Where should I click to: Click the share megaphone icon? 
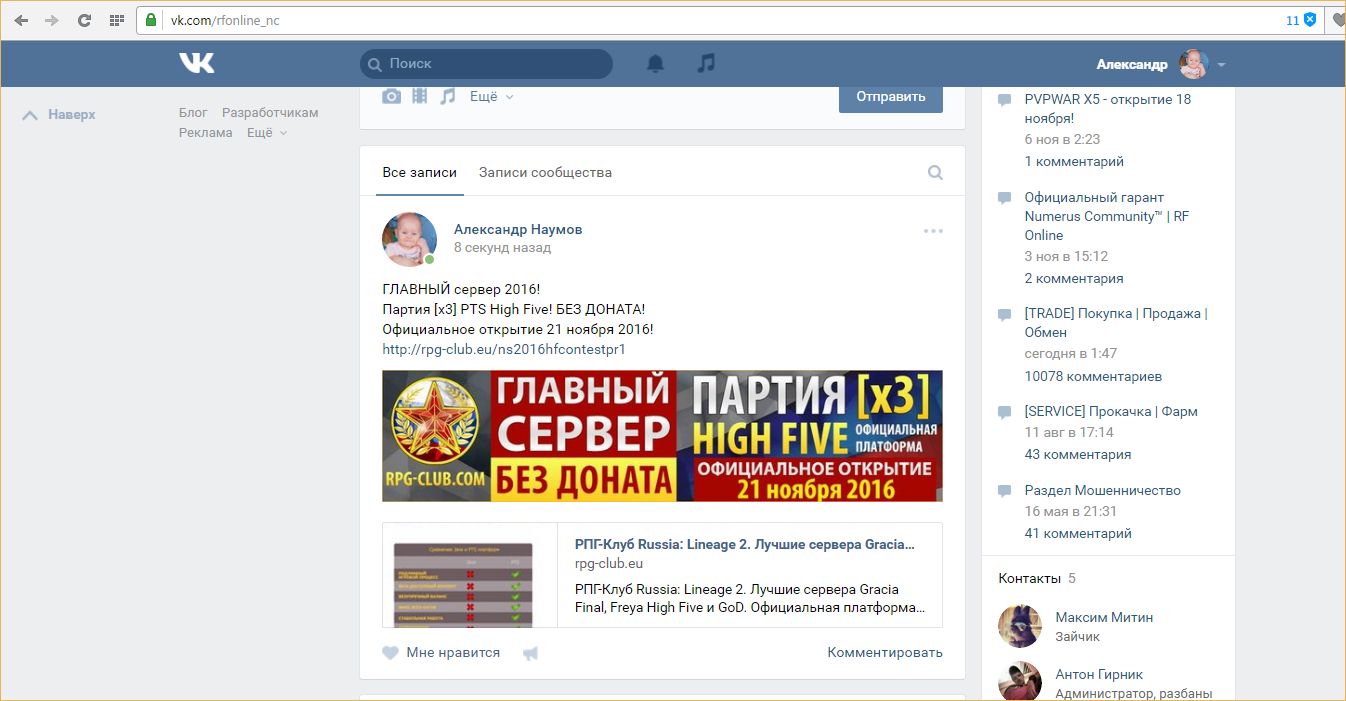[x=531, y=653]
